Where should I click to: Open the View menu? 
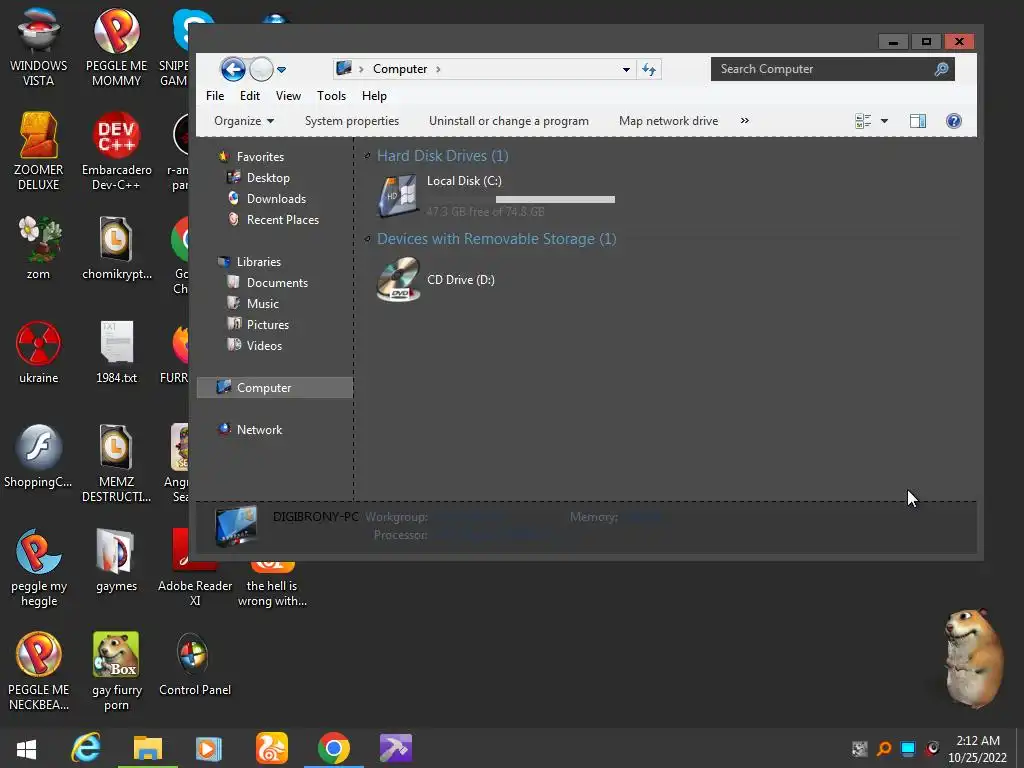(x=288, y=96)
